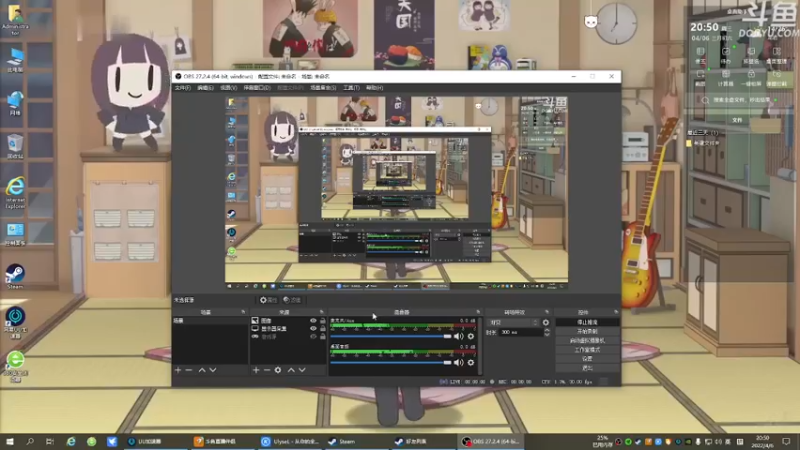
Task: Open the 工具(T) menu
Action: (x=351, y=88)
